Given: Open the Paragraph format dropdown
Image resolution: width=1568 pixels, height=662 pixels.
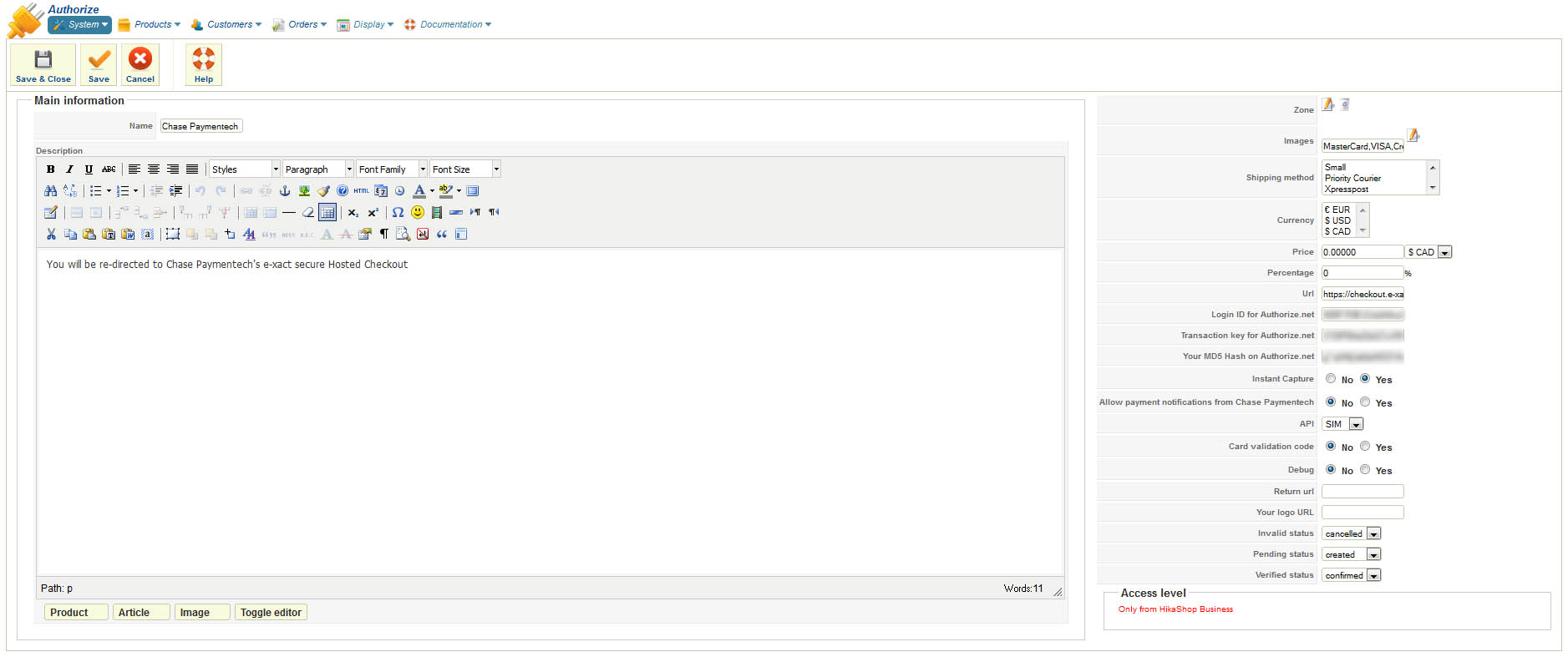Looking at the screenshot, I should [318, 169].
